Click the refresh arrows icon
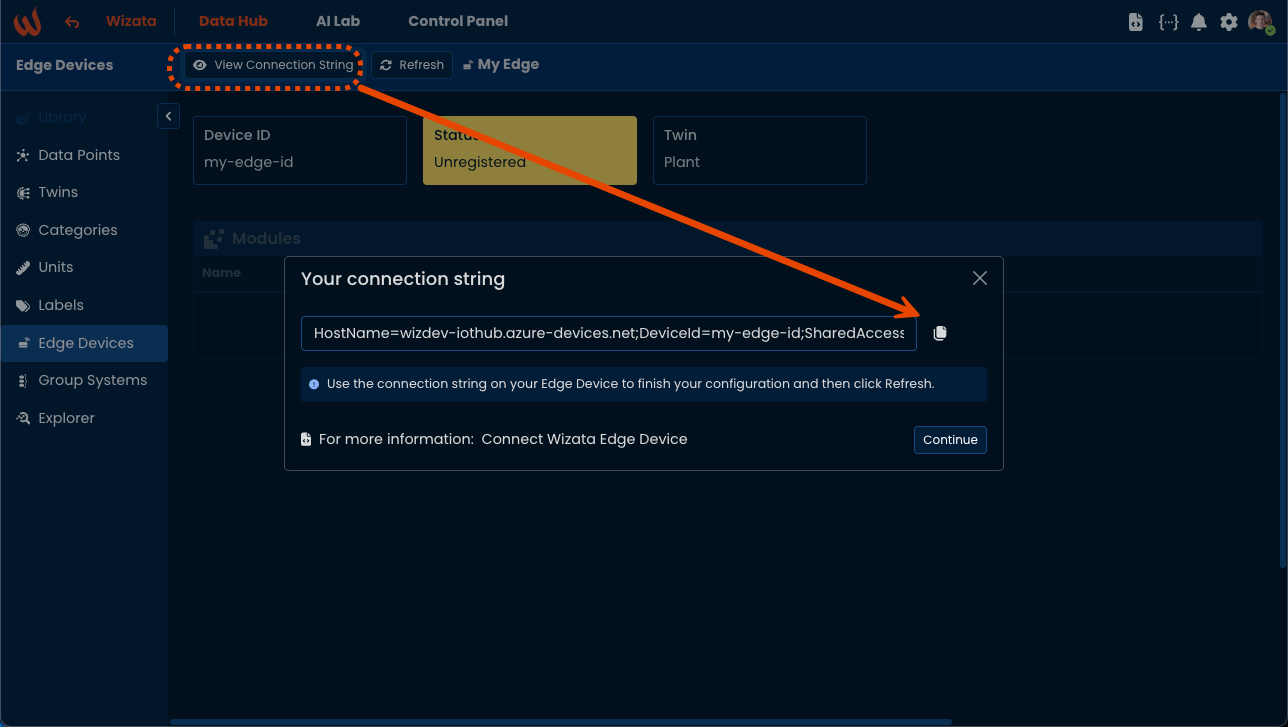 click(386, 65)
